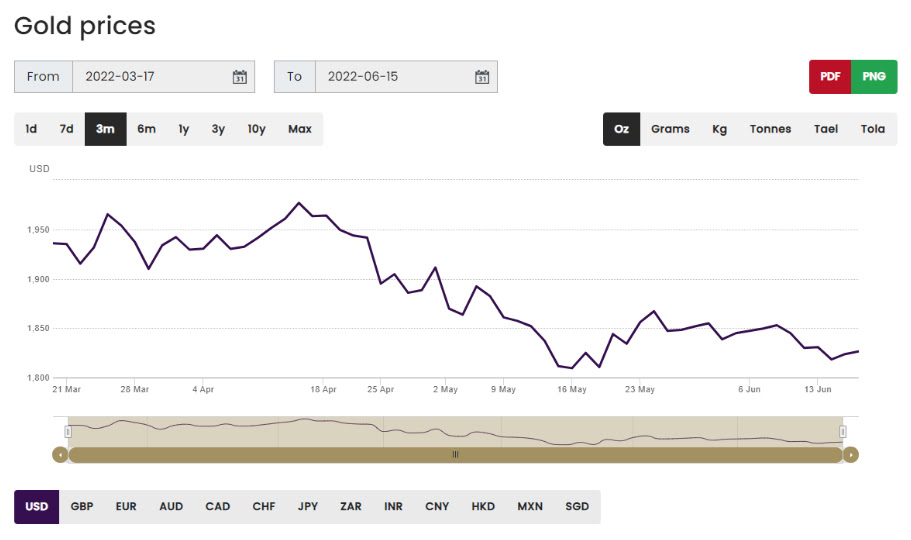Select the Kg weight unit
This screenshot has width=911, height=540.
(x=719, y=129)
